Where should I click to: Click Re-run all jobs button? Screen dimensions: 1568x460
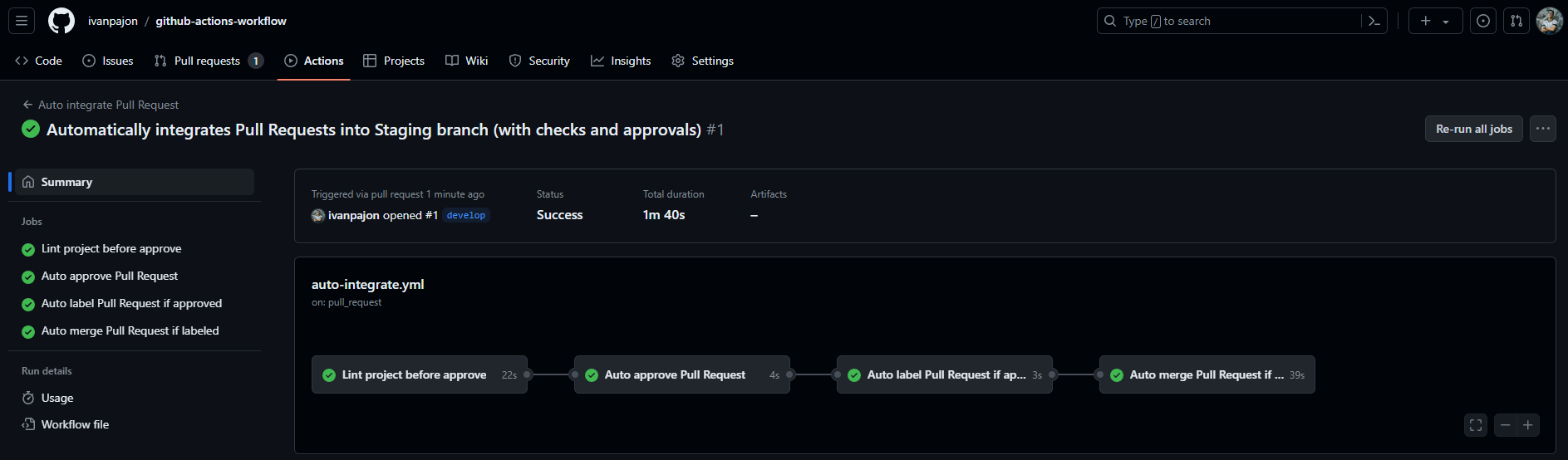click(1474, 129)
